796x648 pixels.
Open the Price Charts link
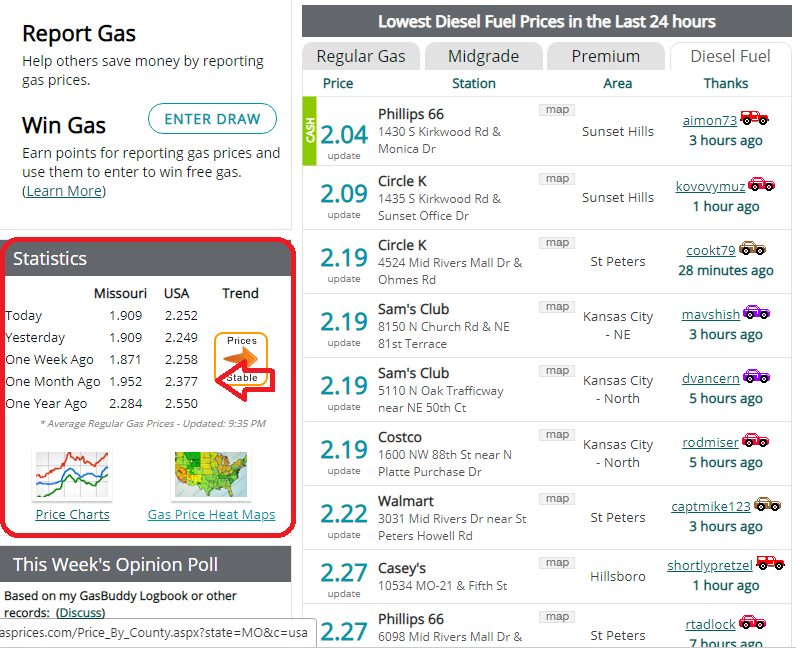73,514
